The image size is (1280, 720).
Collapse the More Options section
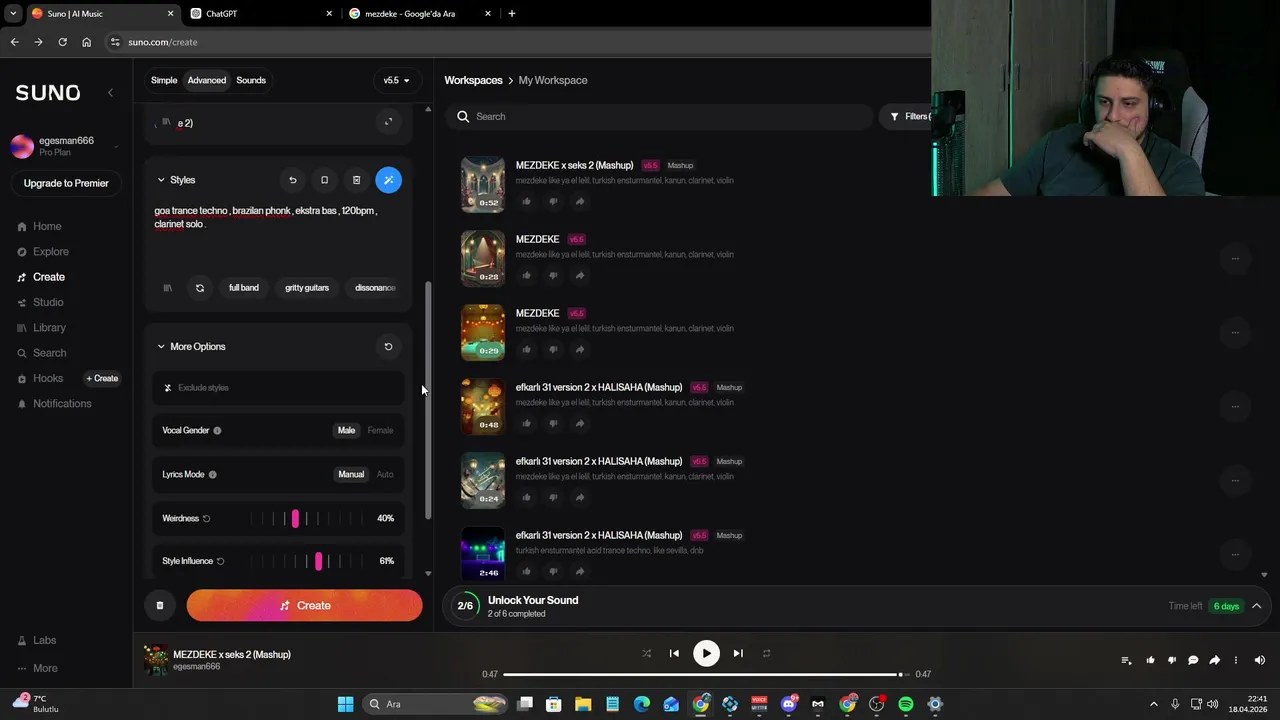coord(161,347)
